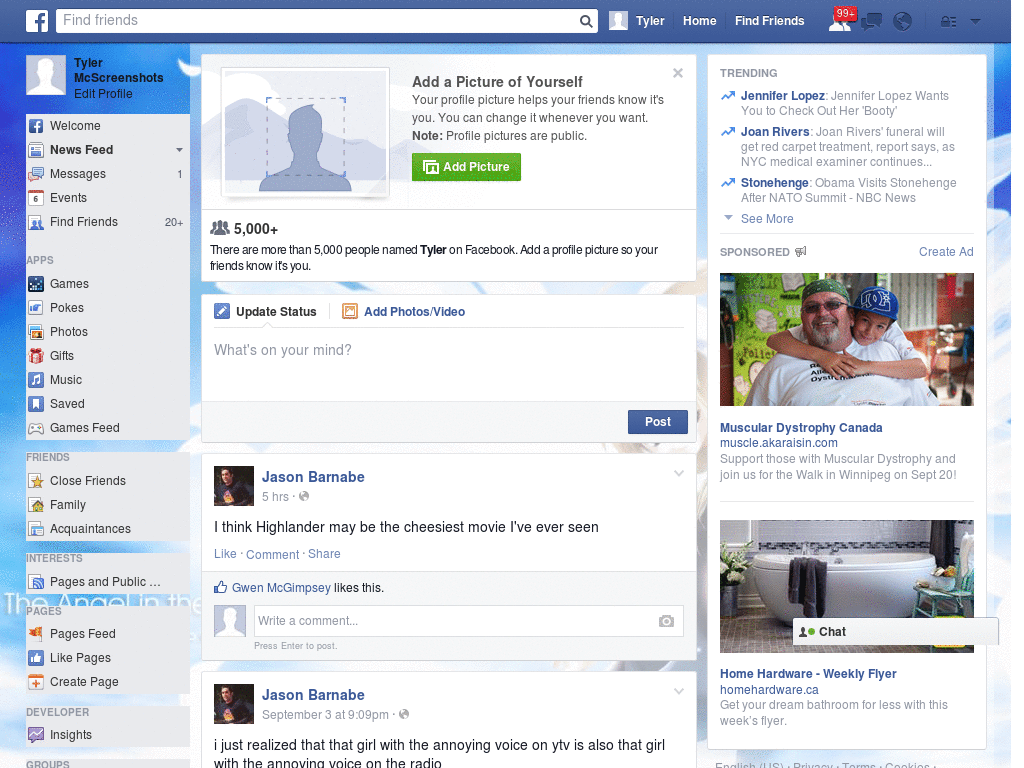Click the Create Page plus icon
This screenshot has height=768, width=1024.
pos(36,682)
